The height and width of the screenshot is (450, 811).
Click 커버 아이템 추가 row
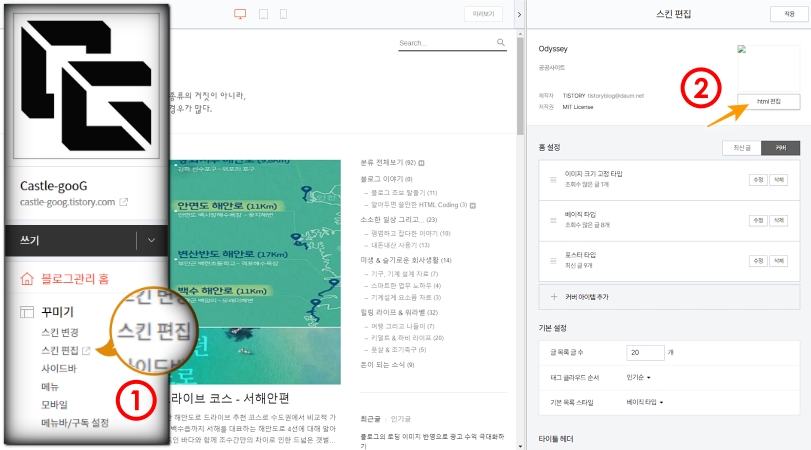pyautogui.click(x=669, y=297)
